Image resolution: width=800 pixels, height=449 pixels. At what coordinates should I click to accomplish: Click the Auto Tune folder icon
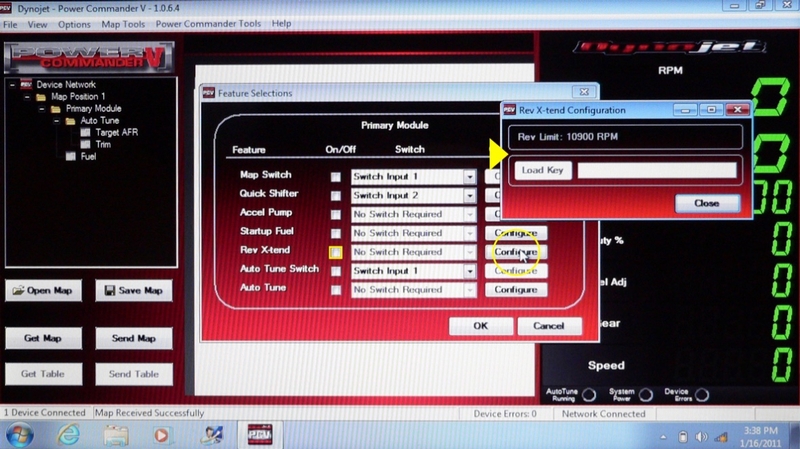click(70, 120)
